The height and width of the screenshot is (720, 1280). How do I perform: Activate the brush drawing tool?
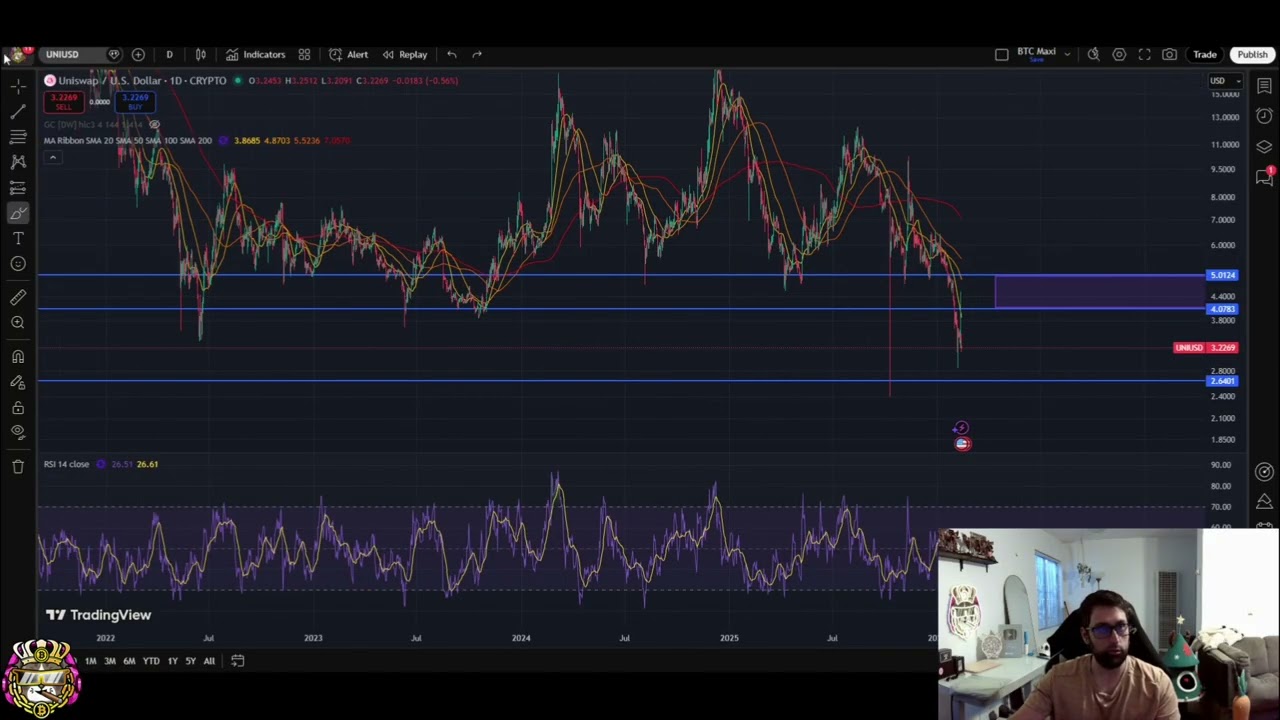pos(18,213)
